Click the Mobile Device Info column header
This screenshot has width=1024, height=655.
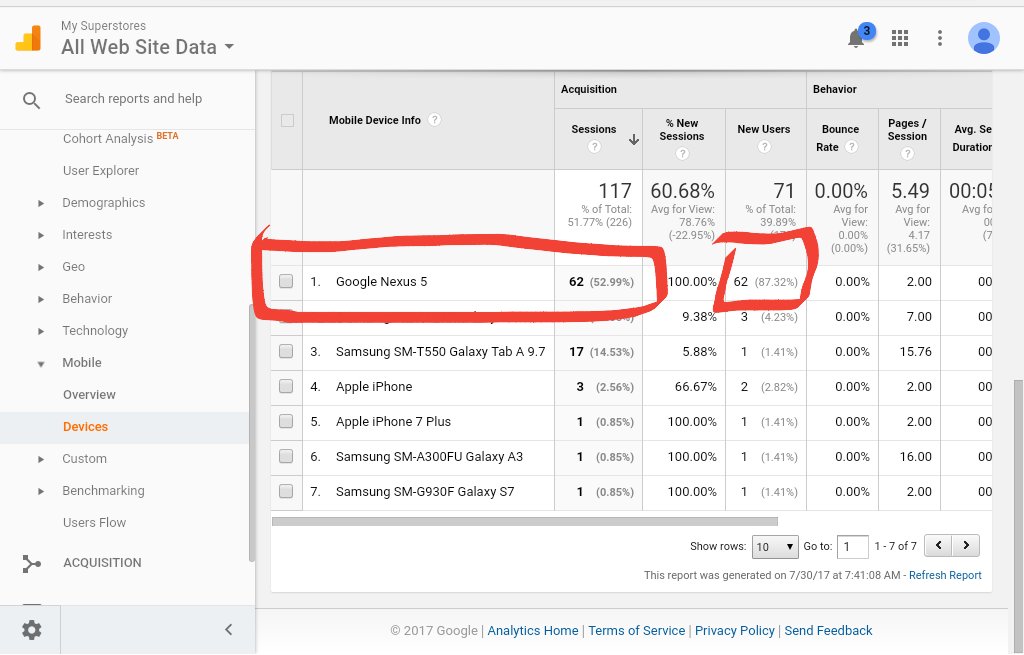pyautogui.click(x=374, y=120)
